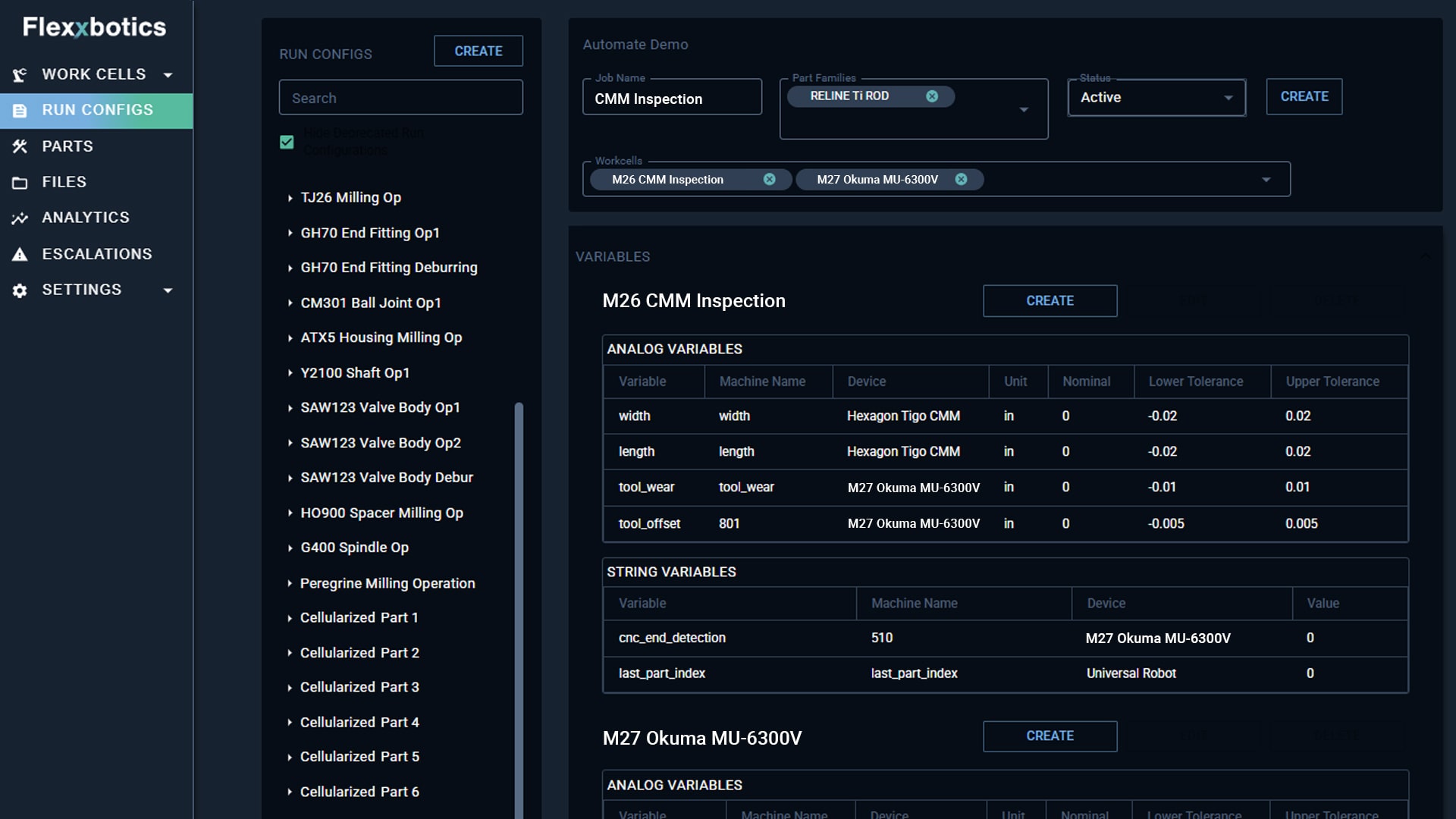The image size is (1456, 819).
Task: Select SAW123 Valve Body Op2 config
Action: [381, 443]
